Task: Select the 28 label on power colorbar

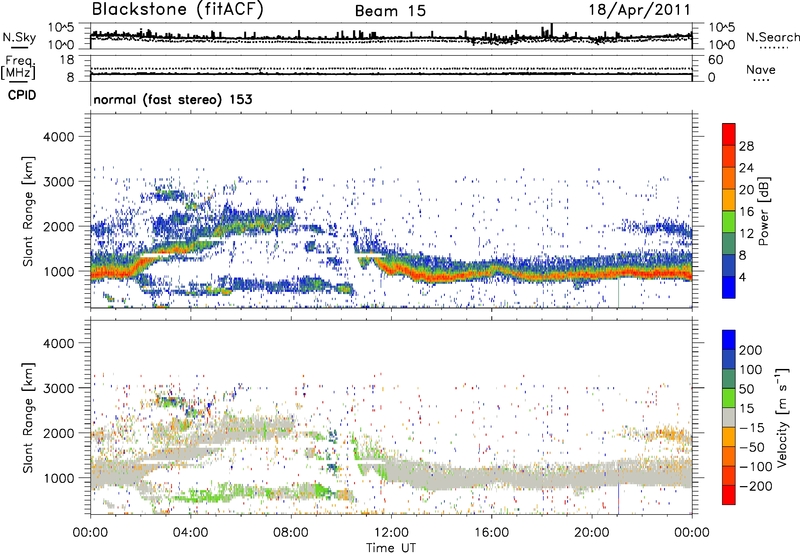Action: click(746, 146)
